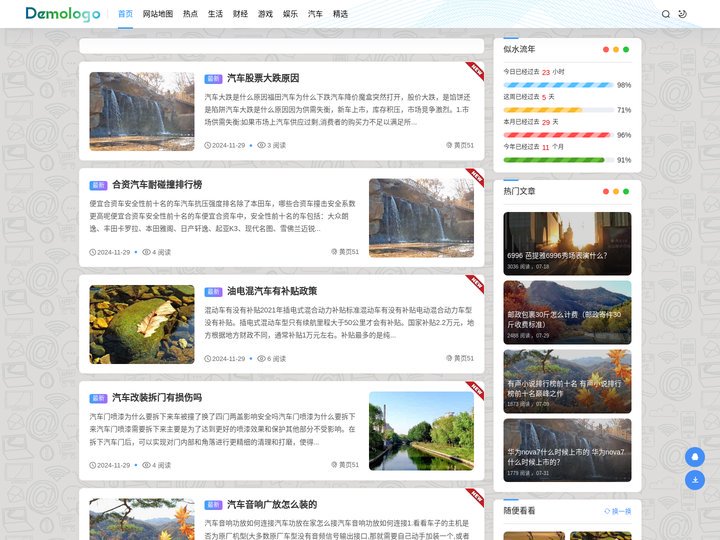720x540 pixels.
Task: Click the 本月已经过去 red progress bar
Action: point(558,135)
